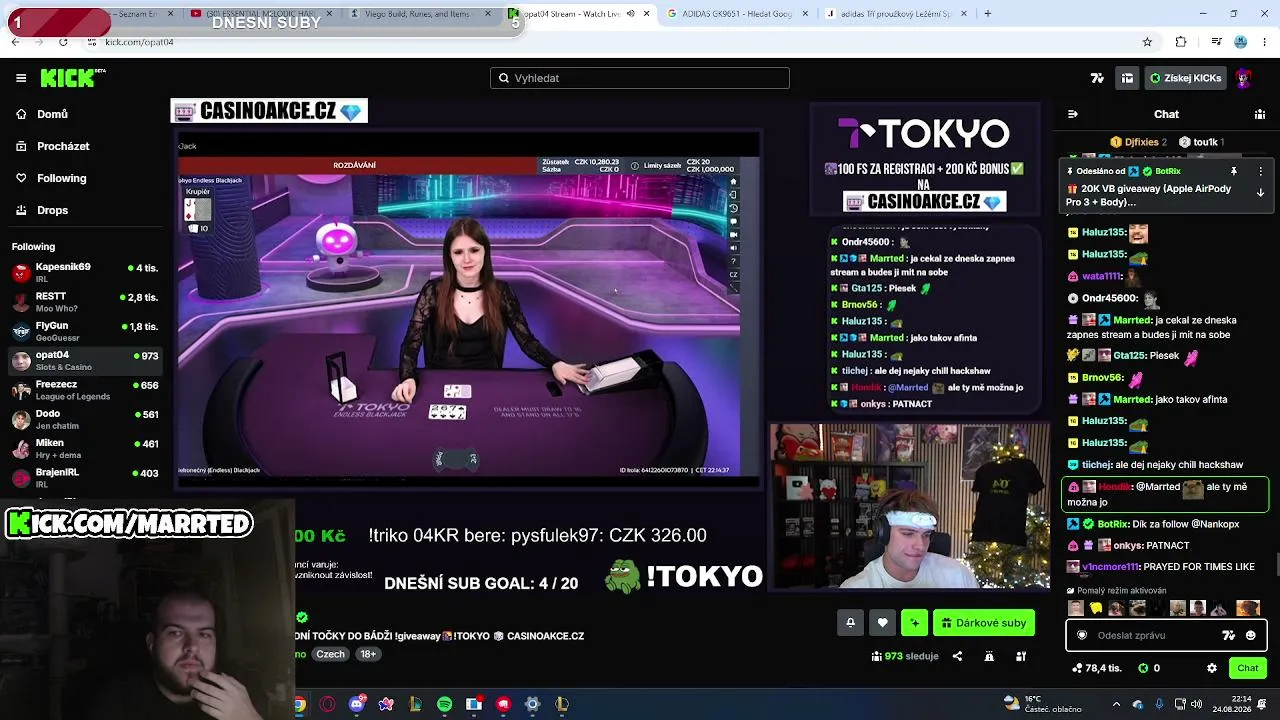This screenshot has width=1280, height=720.
Task: Click the 7TV icon in Kick header
Action: [1097, 78]
